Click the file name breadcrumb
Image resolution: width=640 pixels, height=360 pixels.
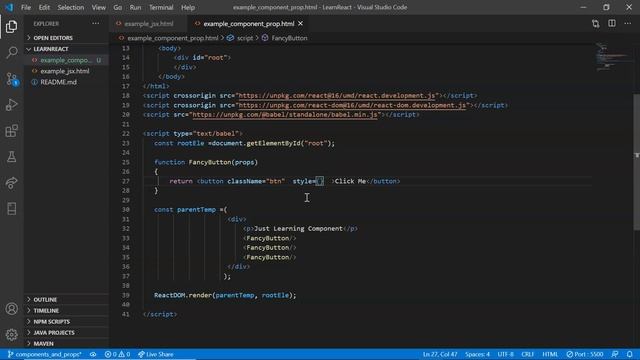pos(173,38)
